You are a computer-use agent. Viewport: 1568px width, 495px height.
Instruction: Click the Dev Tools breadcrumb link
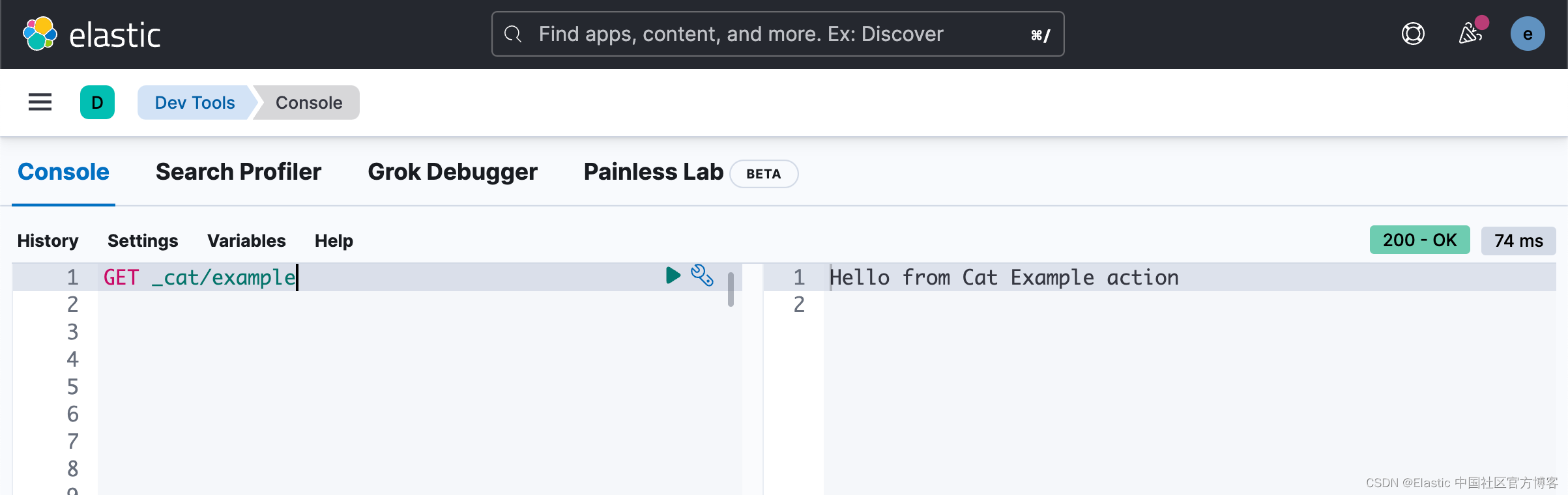click(x=195, y=102)
